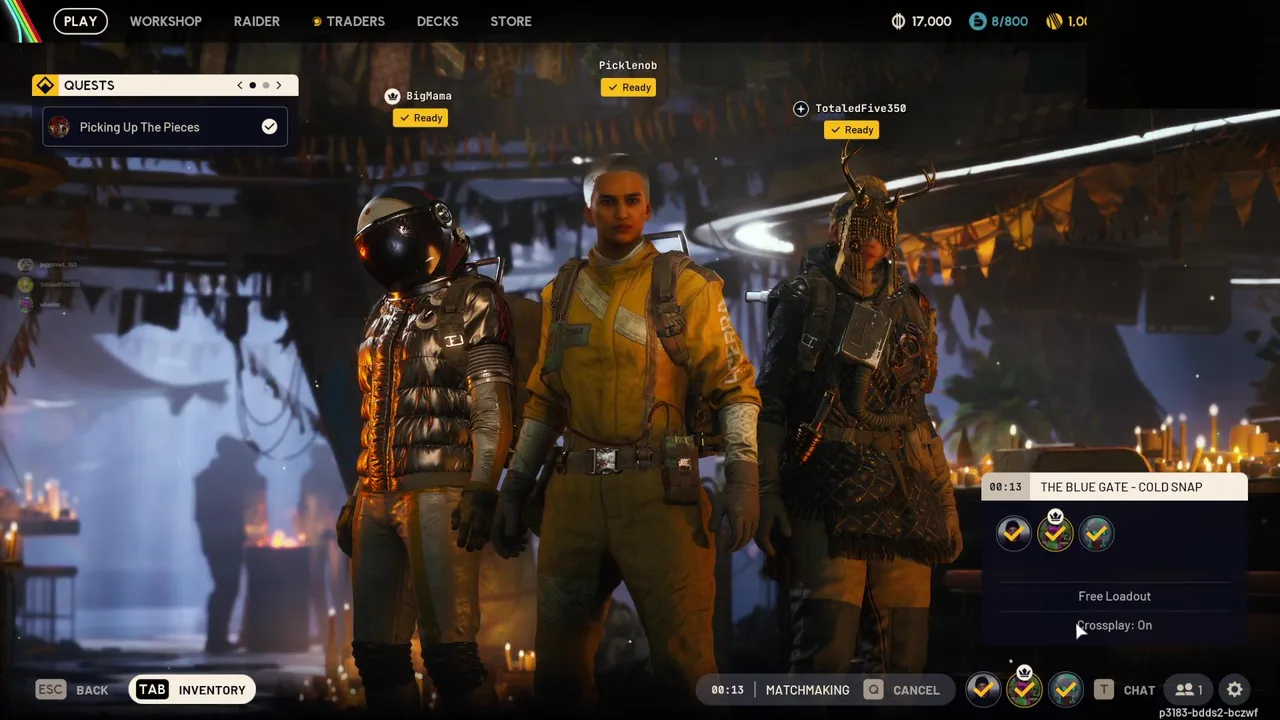
Task: Click the ESC BACK button
Action: click(x=72, y=690)
